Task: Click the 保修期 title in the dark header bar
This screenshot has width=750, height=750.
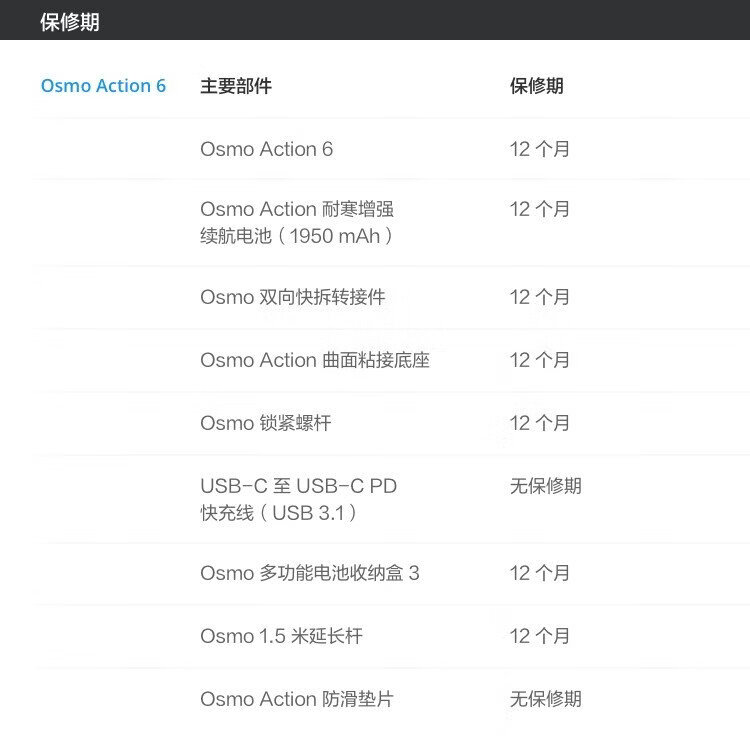Action: pos(70,22)
